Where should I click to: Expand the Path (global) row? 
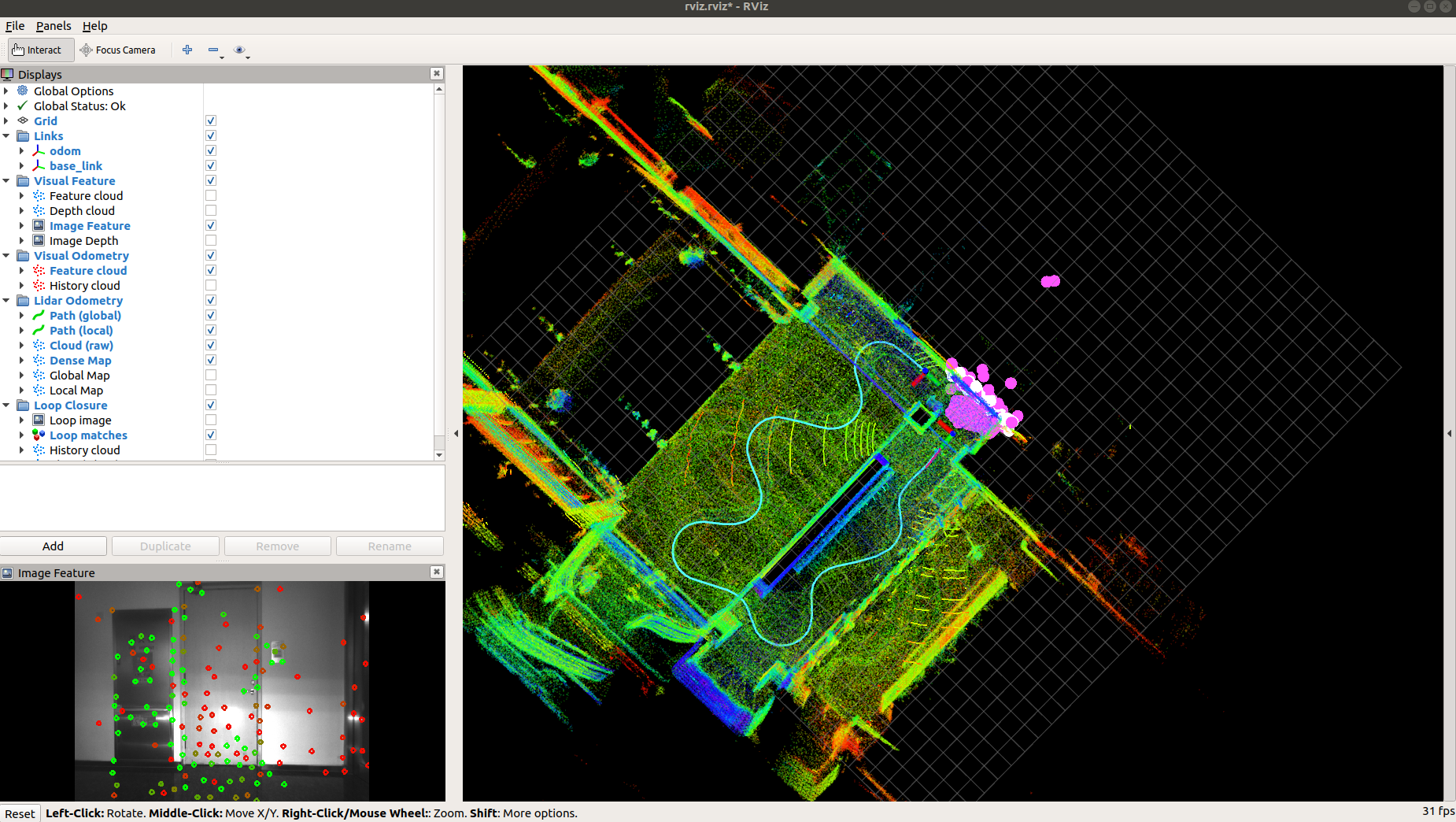point(22,315)
